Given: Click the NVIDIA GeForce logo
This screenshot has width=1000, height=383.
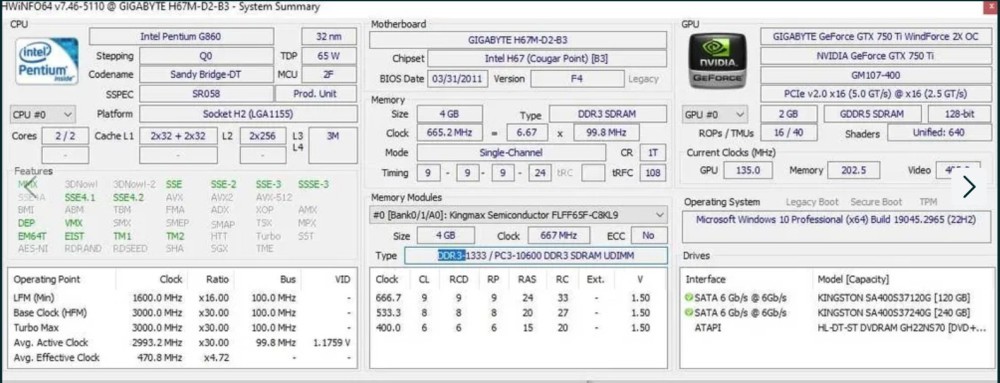Looking at the screenshot, I should [x=717, y=61].
